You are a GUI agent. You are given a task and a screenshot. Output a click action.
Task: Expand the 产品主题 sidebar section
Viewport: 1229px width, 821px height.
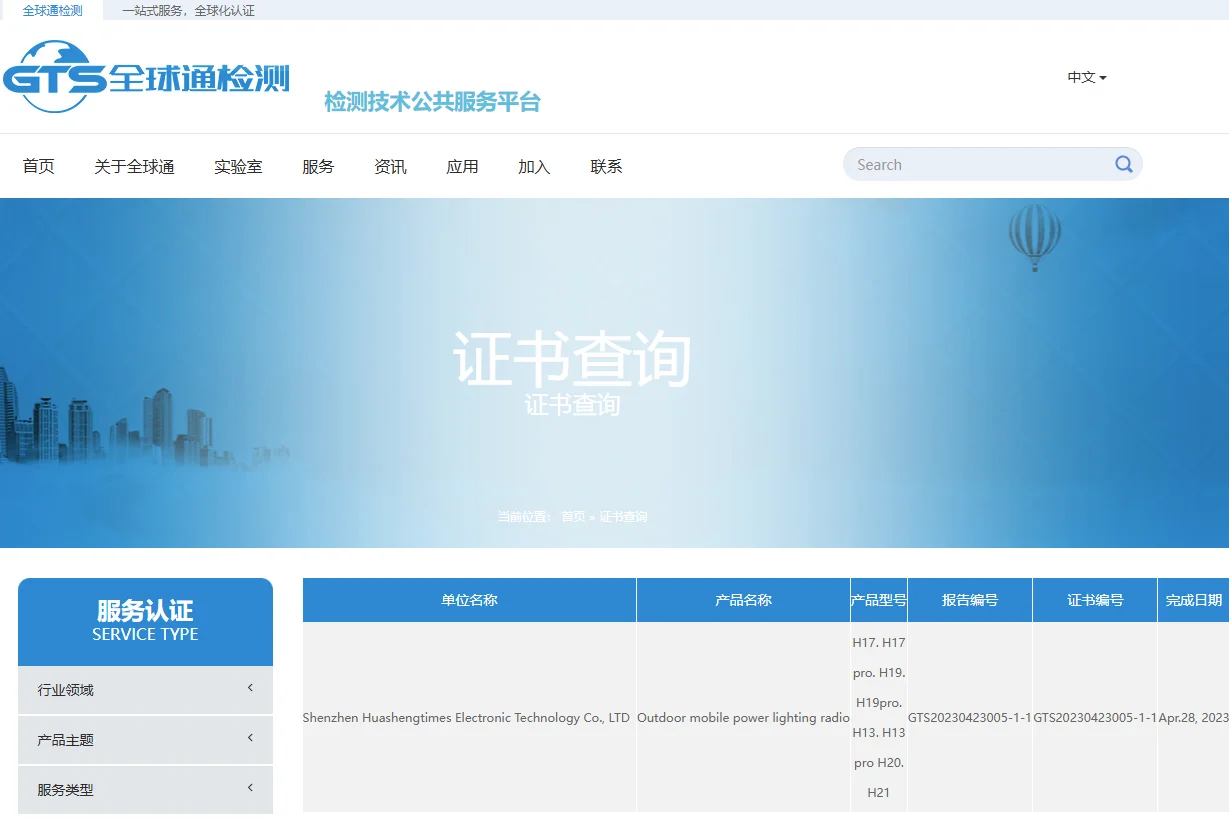point(145,740)
